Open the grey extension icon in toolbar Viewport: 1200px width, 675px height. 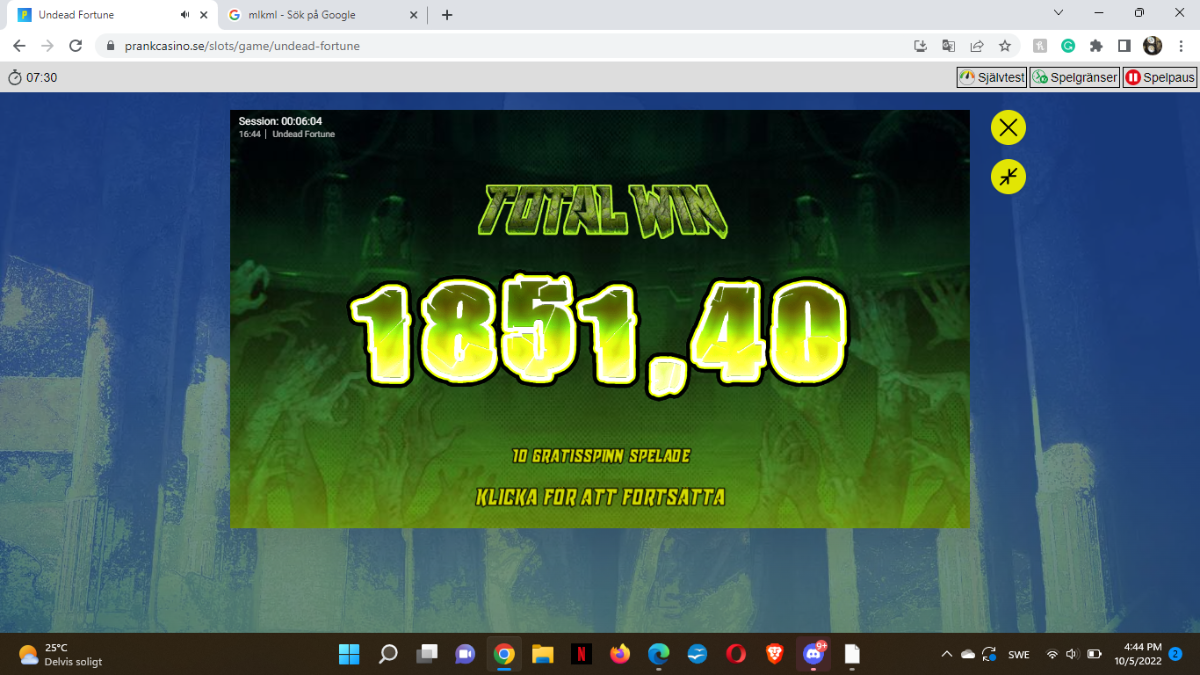click(1040, 46)
